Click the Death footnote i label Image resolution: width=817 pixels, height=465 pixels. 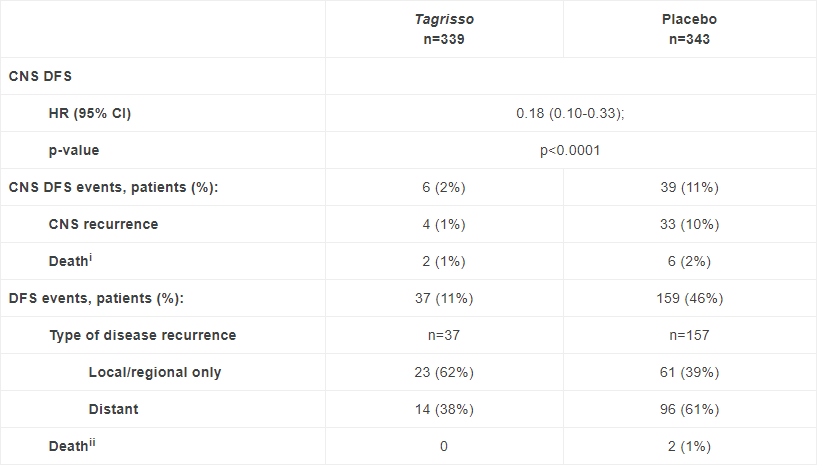(70, 260)
